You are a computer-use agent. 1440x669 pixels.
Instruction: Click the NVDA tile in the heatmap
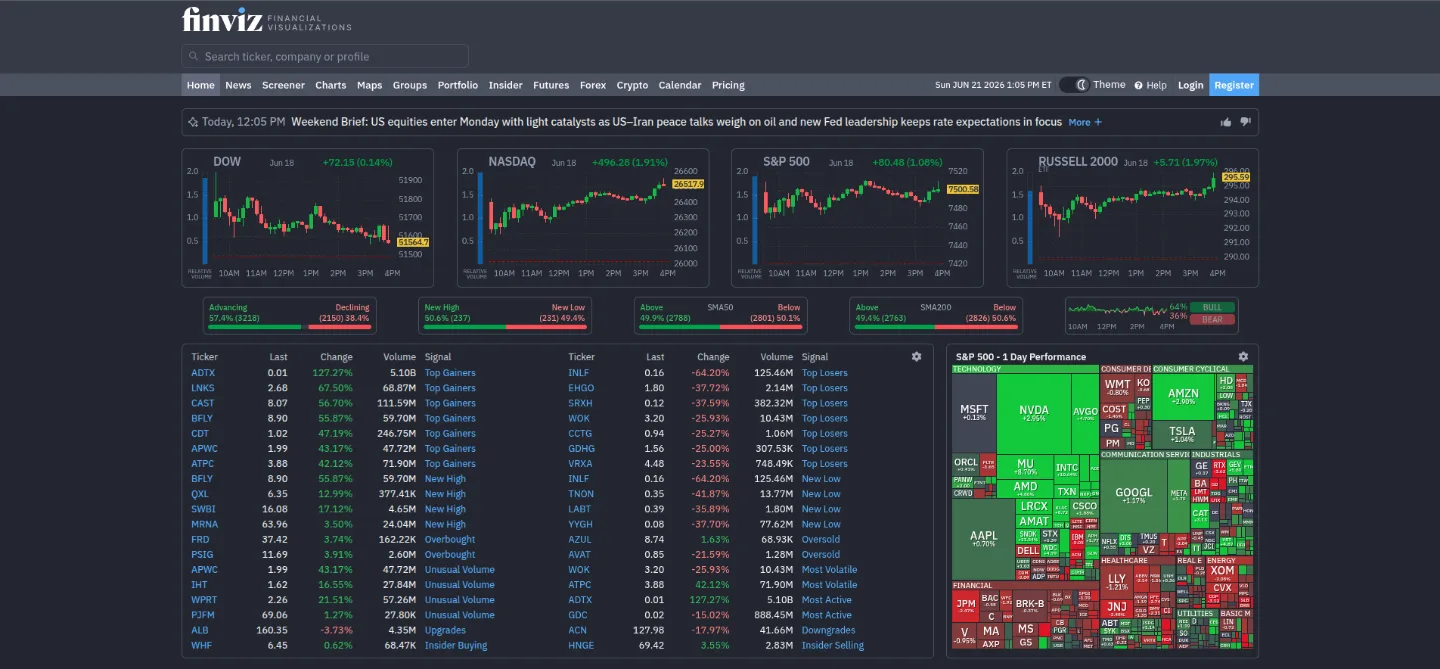[x=1034, y=412]
